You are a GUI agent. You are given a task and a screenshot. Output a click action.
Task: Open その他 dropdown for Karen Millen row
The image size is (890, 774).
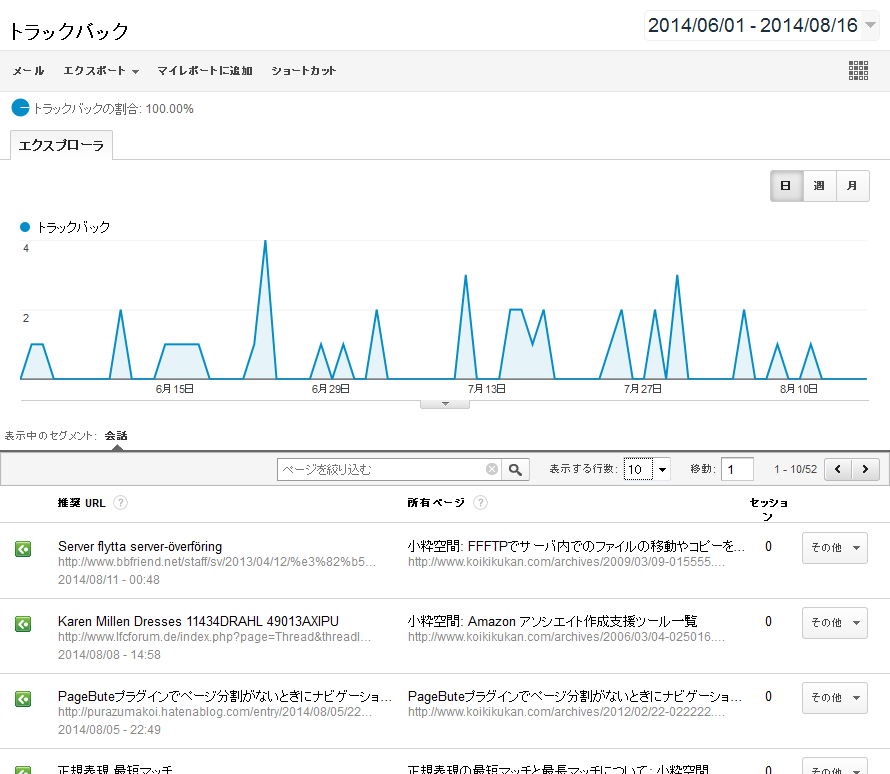(834, 622)
